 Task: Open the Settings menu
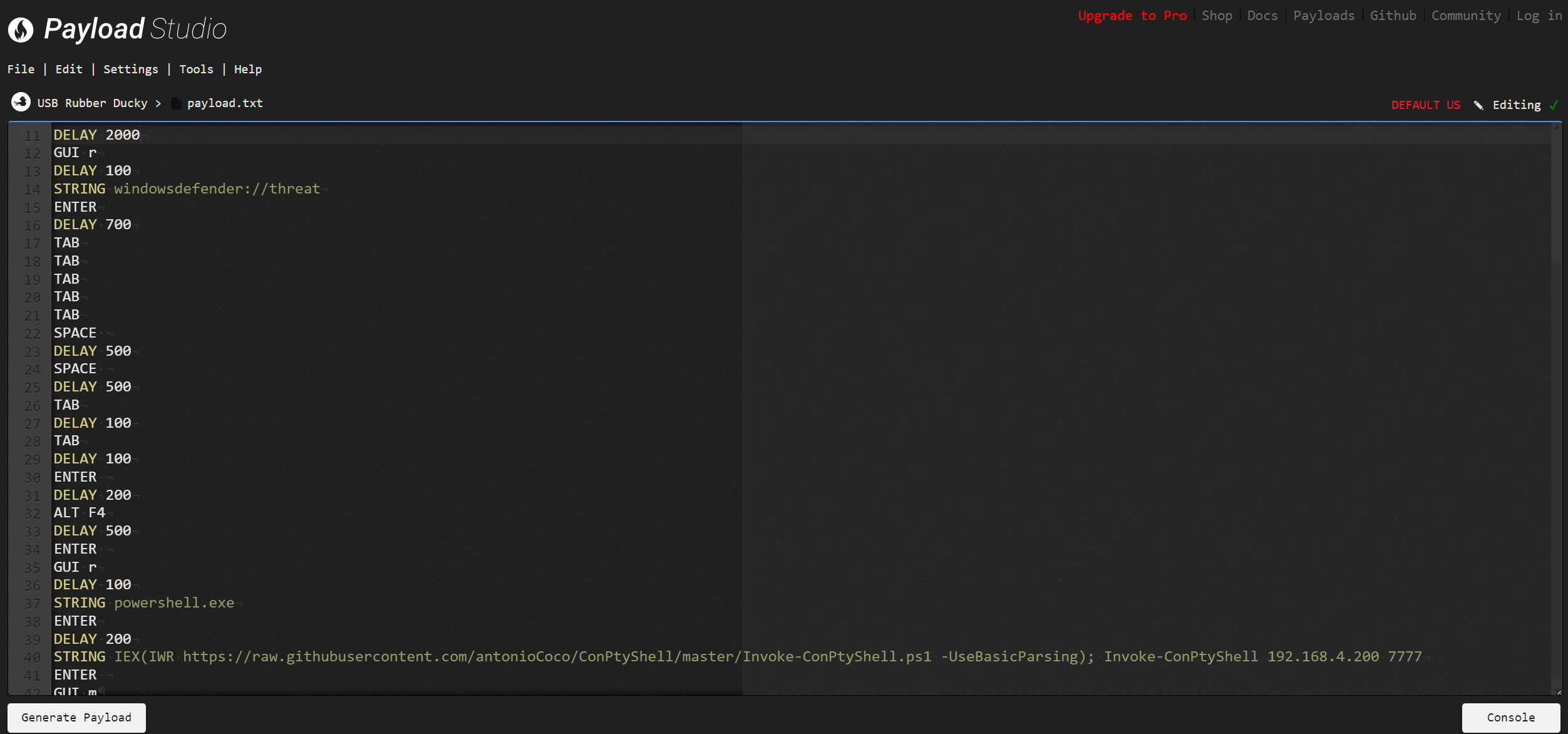pos(130,70)
